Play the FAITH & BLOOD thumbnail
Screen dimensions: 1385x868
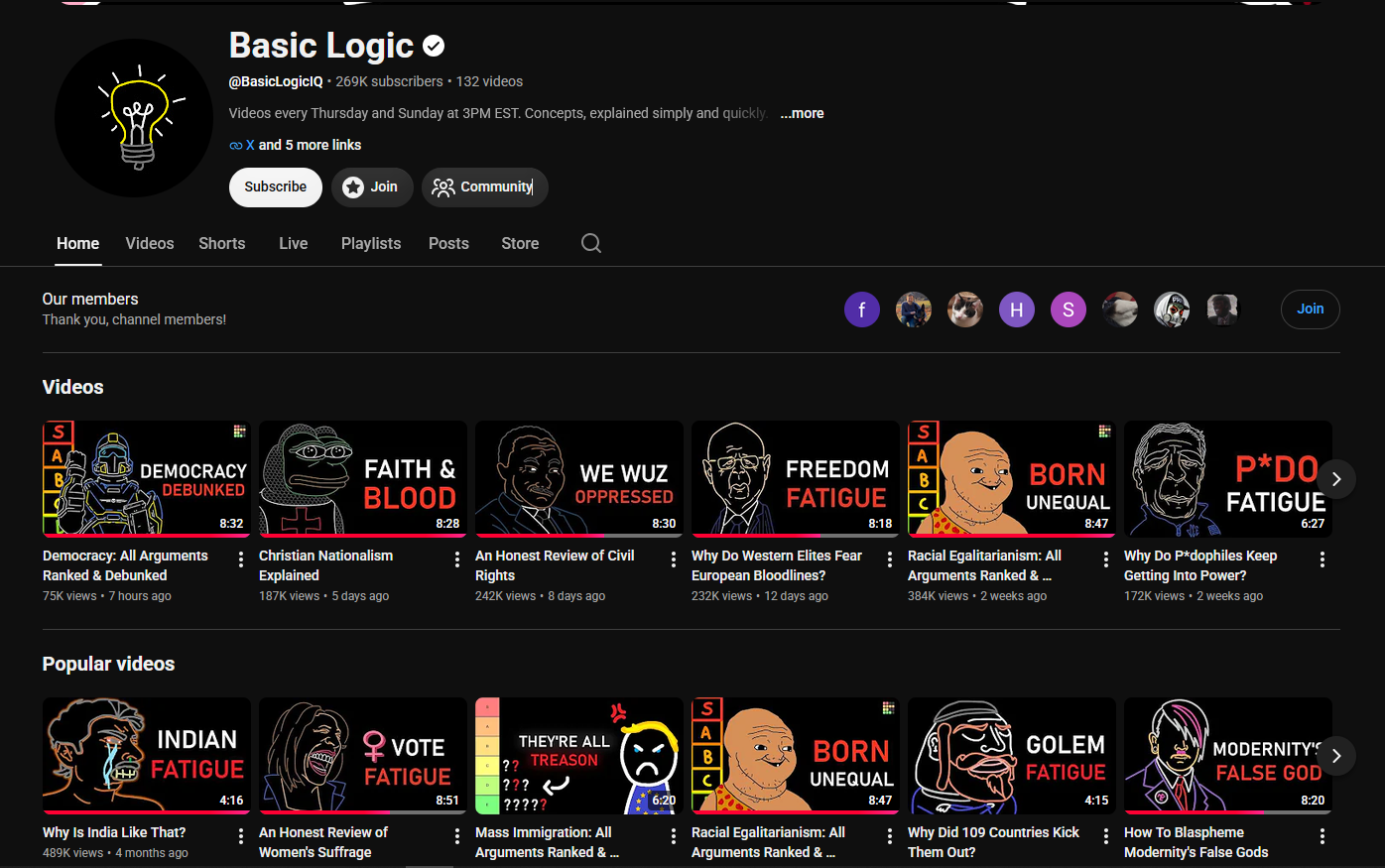363,478
